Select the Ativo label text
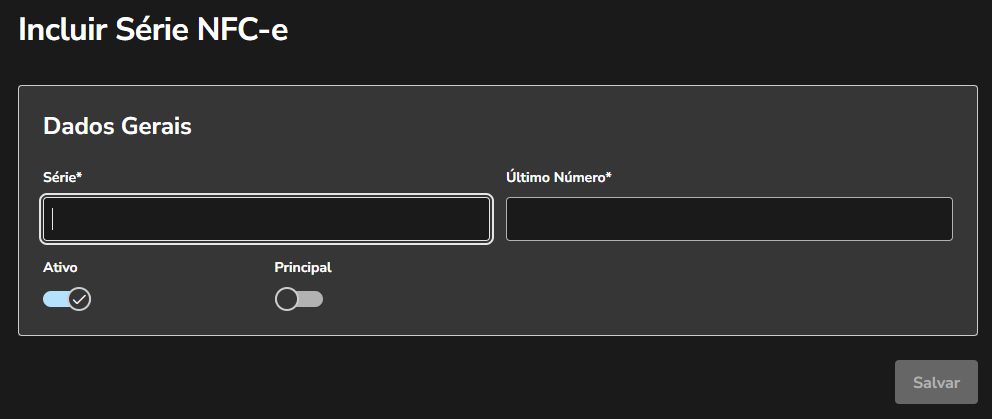Screen dimensions: 992x419 pyautogui.click(x=60, y=267)
